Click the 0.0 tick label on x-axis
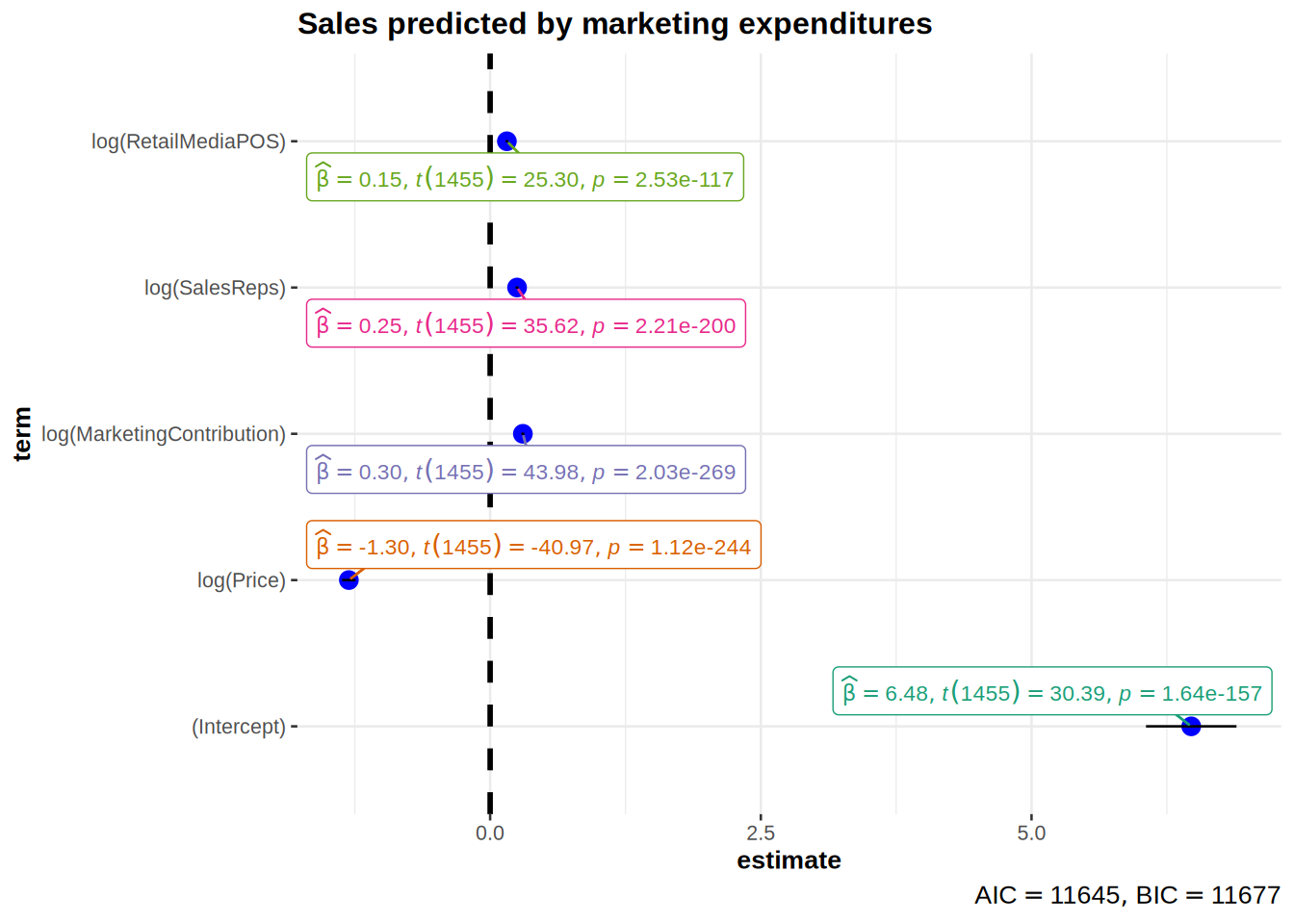Screen dimensions: 1294x924 (489, 834)
